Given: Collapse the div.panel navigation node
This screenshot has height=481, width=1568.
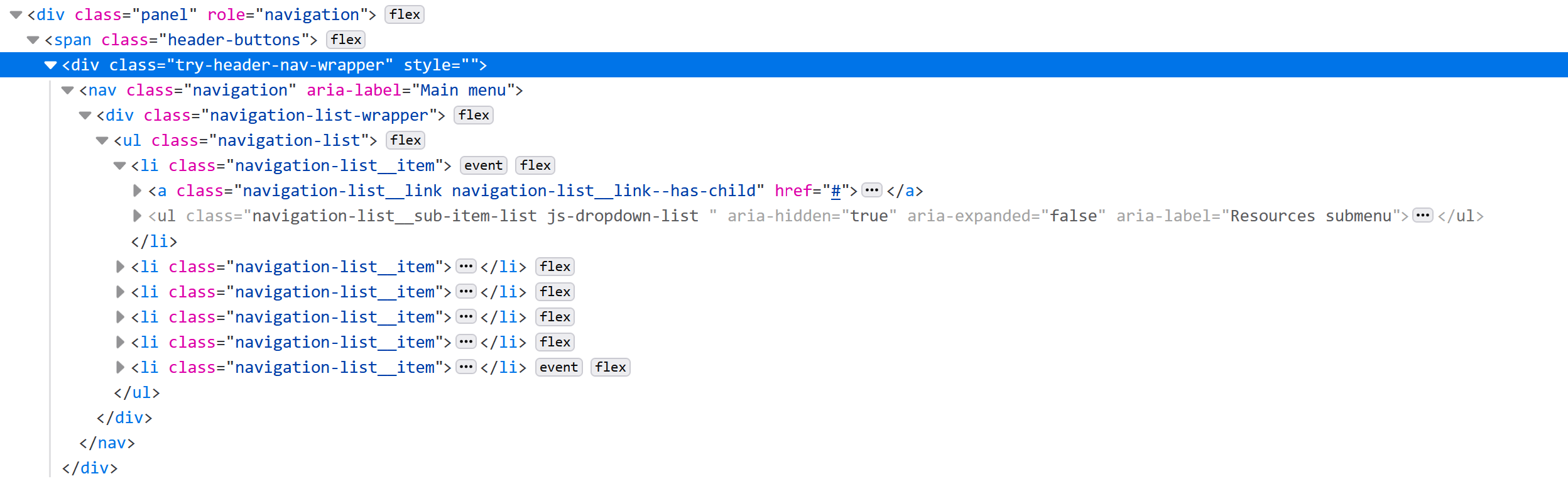Looking at the screenshot, I should click(16, 14).
